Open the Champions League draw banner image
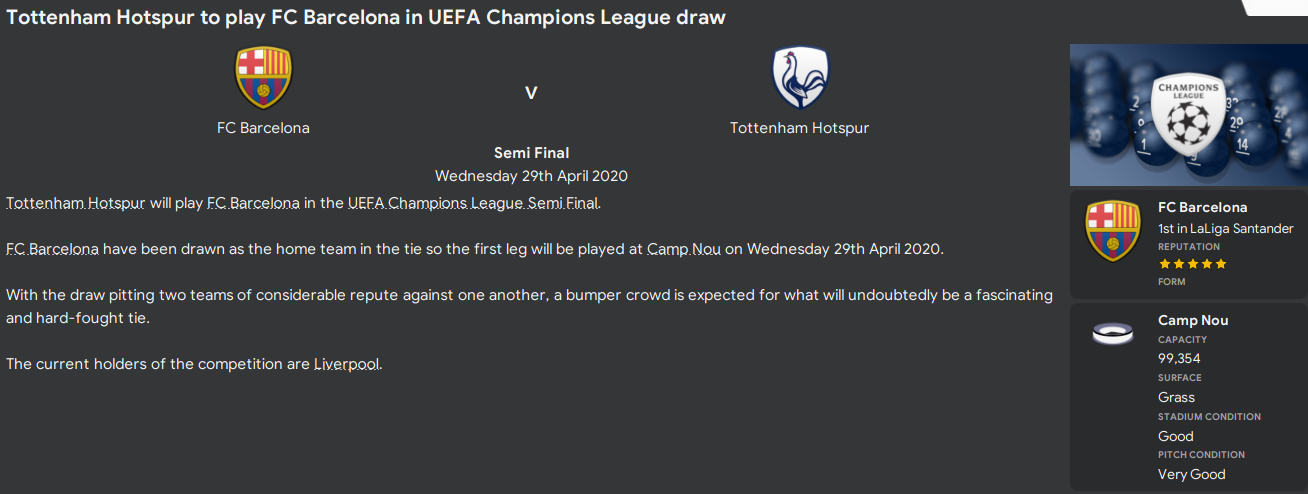Screen dimensions: 1308x494 (x=1188, y=114)
